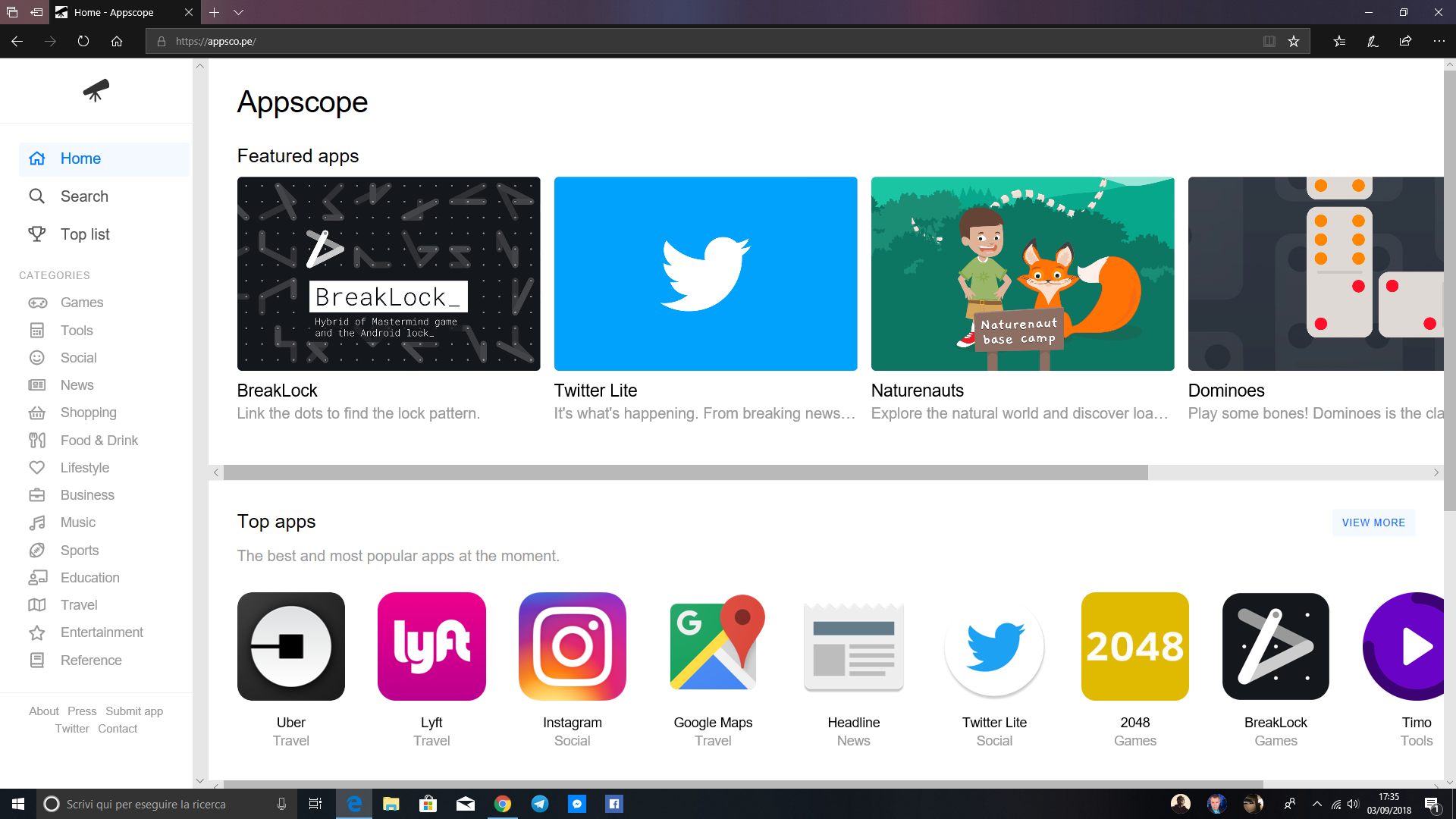Open the Naturenauts featured banner
The width and height of the screenshot is (1456, 819).
[x=1023, y=274]
